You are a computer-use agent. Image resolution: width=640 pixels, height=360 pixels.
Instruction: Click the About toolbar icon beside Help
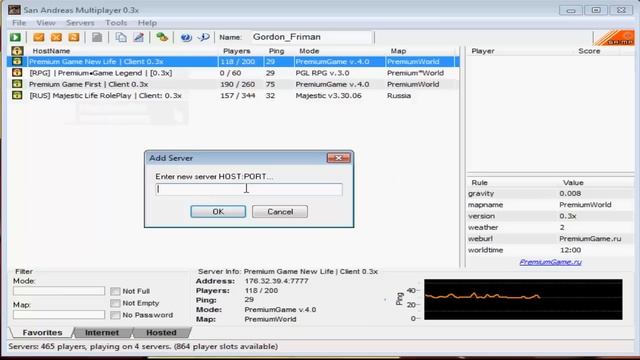204,37
